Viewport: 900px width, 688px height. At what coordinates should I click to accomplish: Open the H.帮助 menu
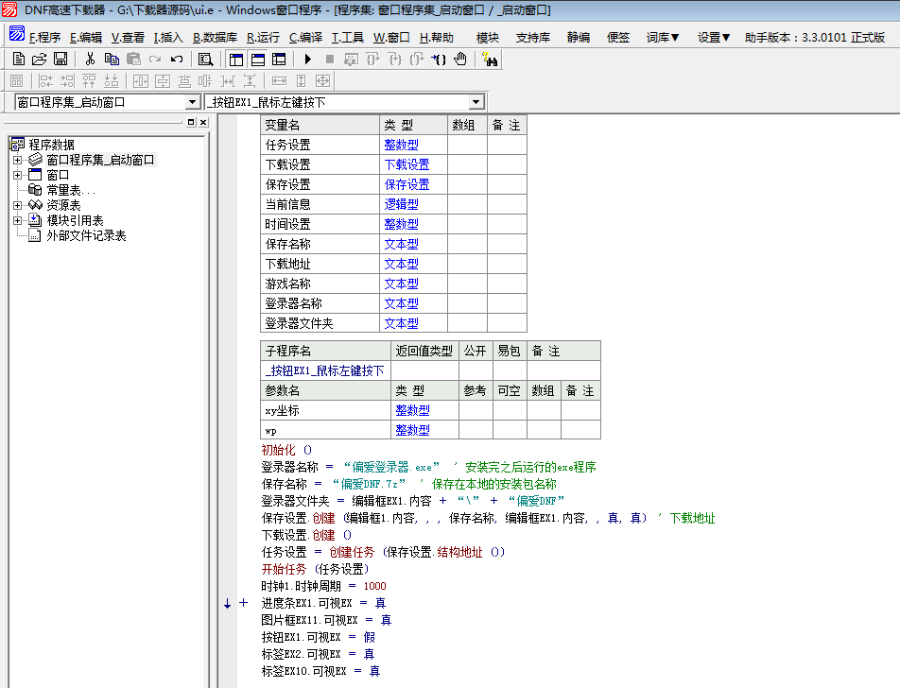436,37
